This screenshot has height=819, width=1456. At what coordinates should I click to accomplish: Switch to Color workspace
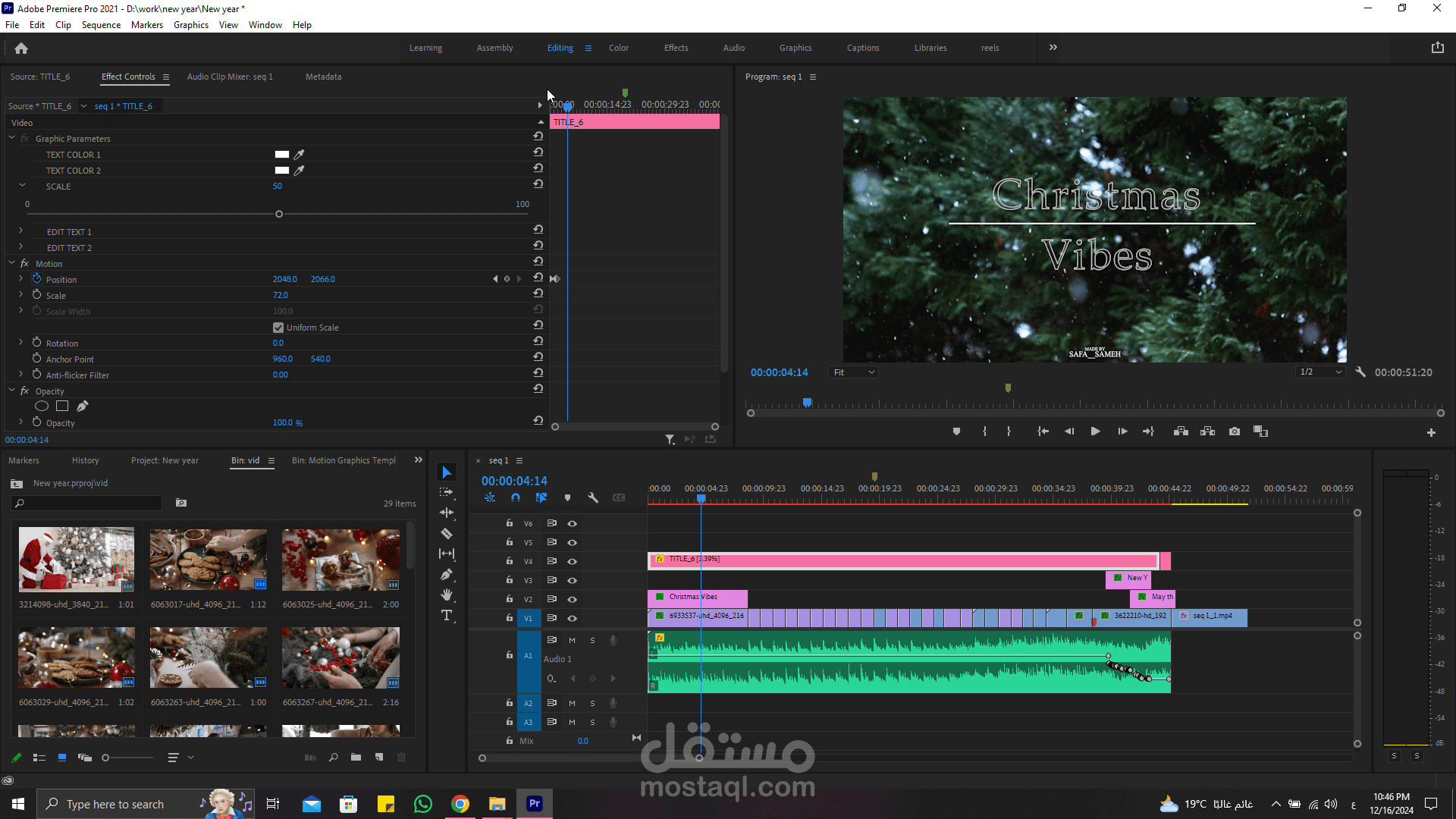[x=618, y=48]
